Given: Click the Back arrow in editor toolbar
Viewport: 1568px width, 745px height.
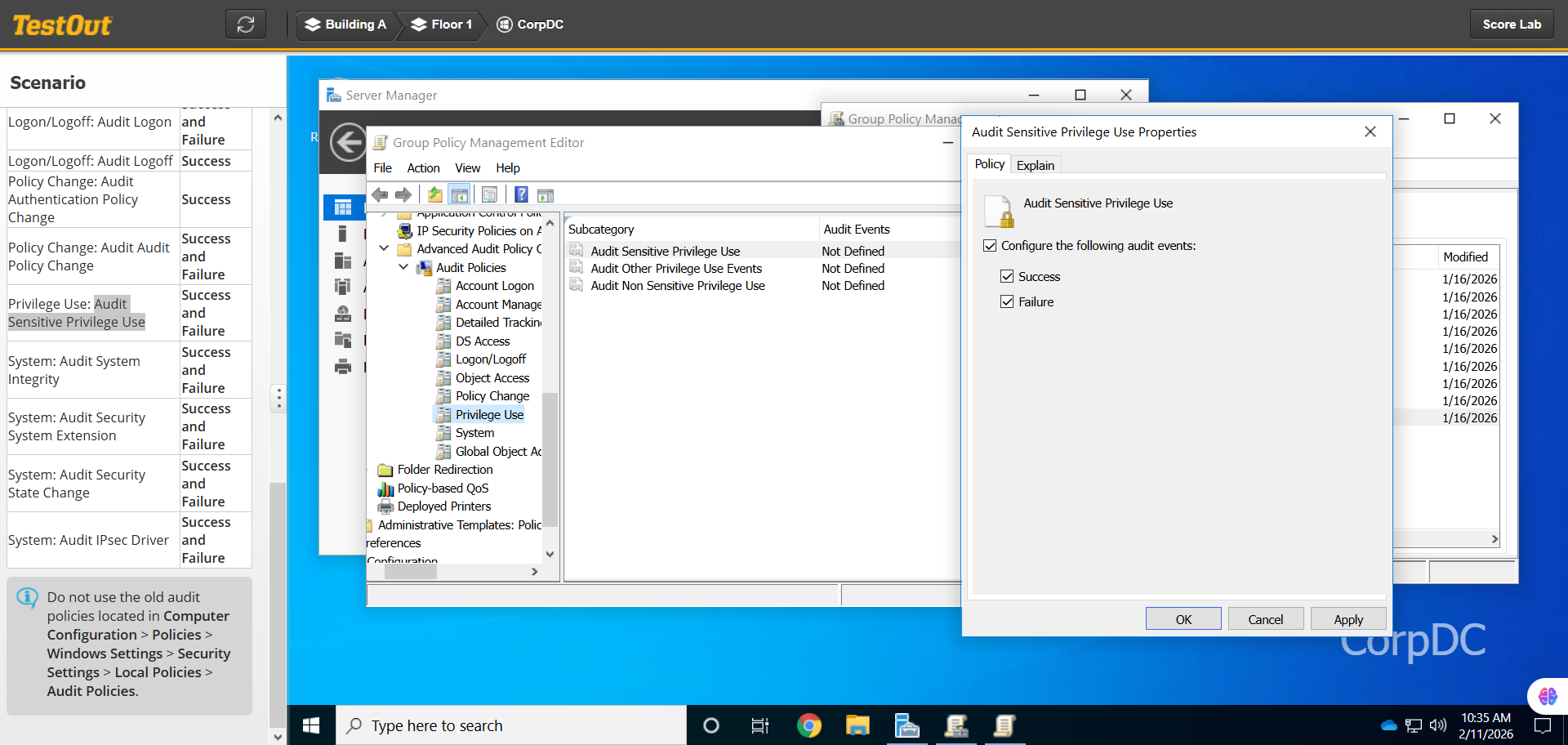Looking at the screenshot, I should point(380,195).
